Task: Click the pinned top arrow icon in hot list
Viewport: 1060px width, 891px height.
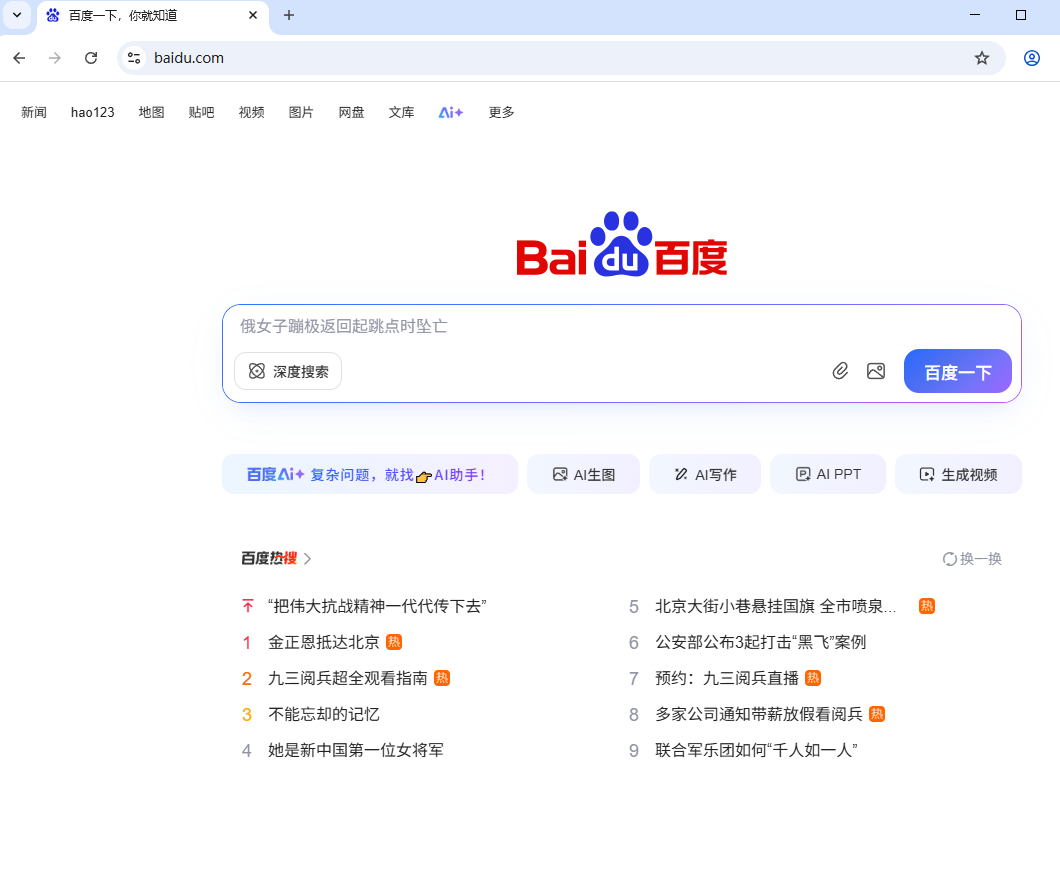Action: [247, 606]
